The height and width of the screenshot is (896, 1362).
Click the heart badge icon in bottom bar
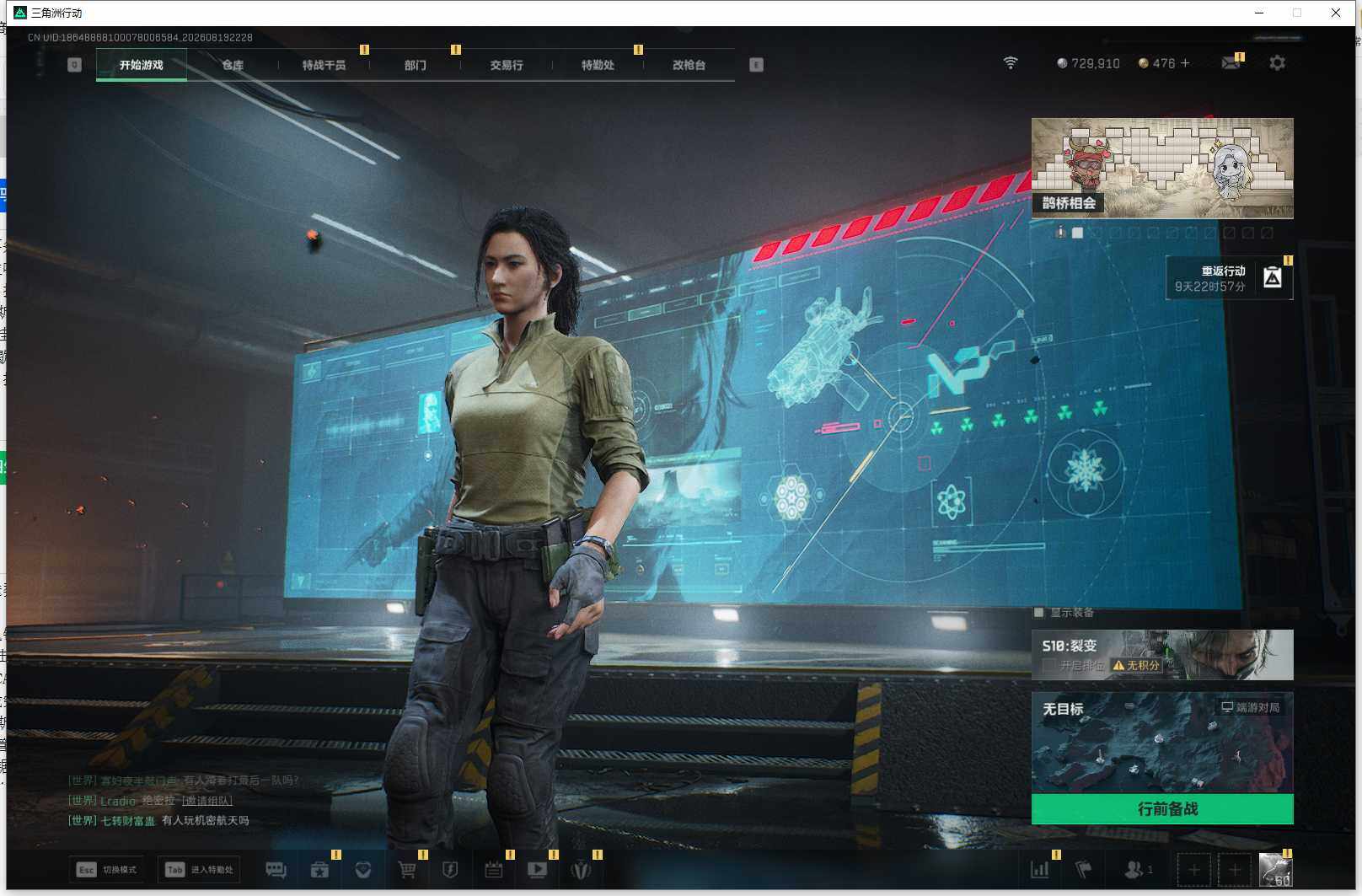363,870
